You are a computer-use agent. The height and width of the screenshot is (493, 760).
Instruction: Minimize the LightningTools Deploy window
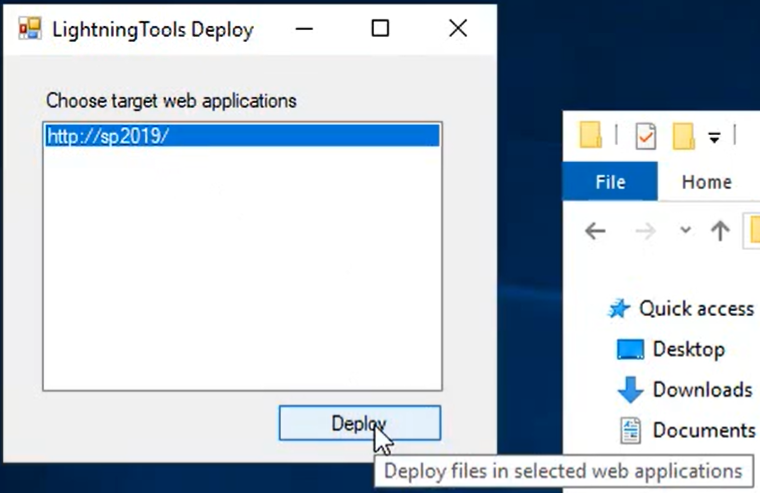coord(304,29)
